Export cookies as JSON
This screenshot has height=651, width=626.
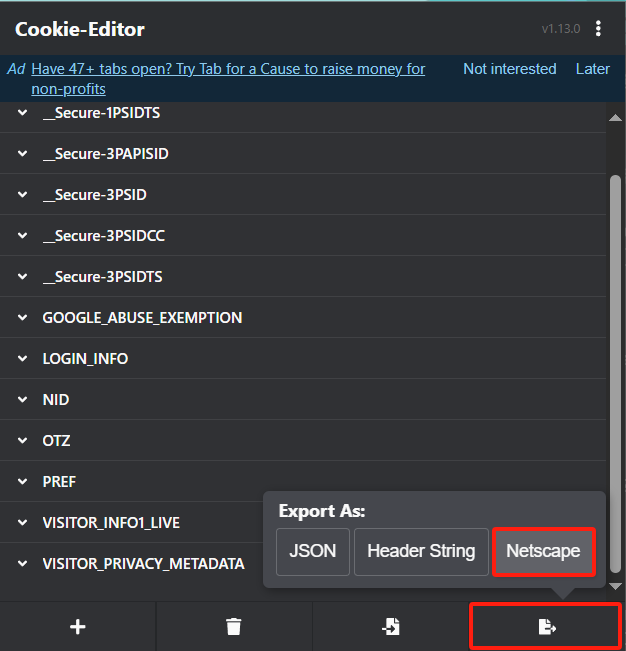(313, 551)
